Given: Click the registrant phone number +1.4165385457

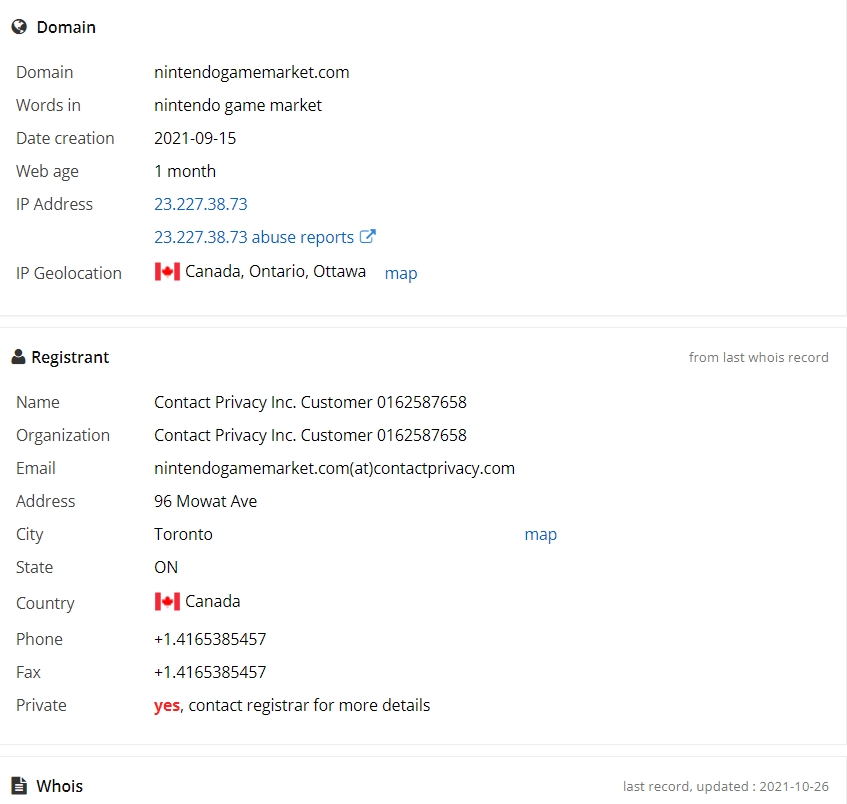Looking at the screenshot, I should pyautogui.click(x=210, y=639).
